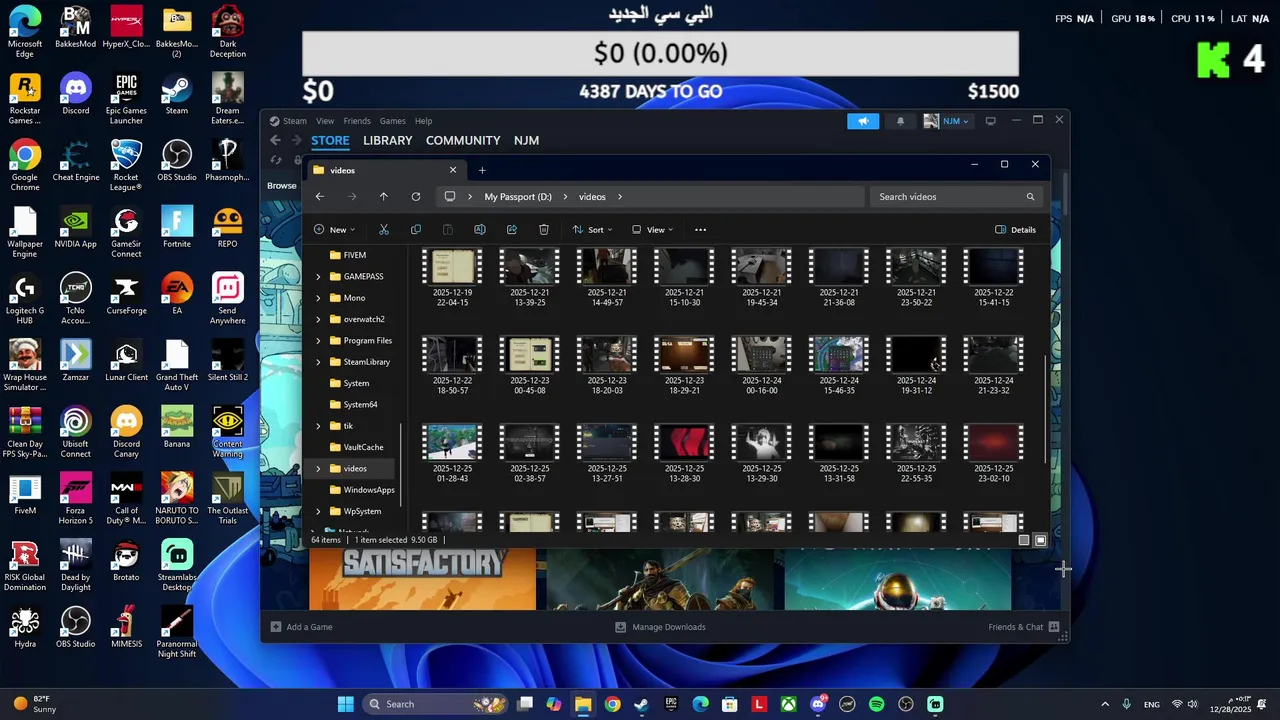Open Discord from the desktop icons
The height and width of the screenshot is (720, 1280).
pos(75,94)
